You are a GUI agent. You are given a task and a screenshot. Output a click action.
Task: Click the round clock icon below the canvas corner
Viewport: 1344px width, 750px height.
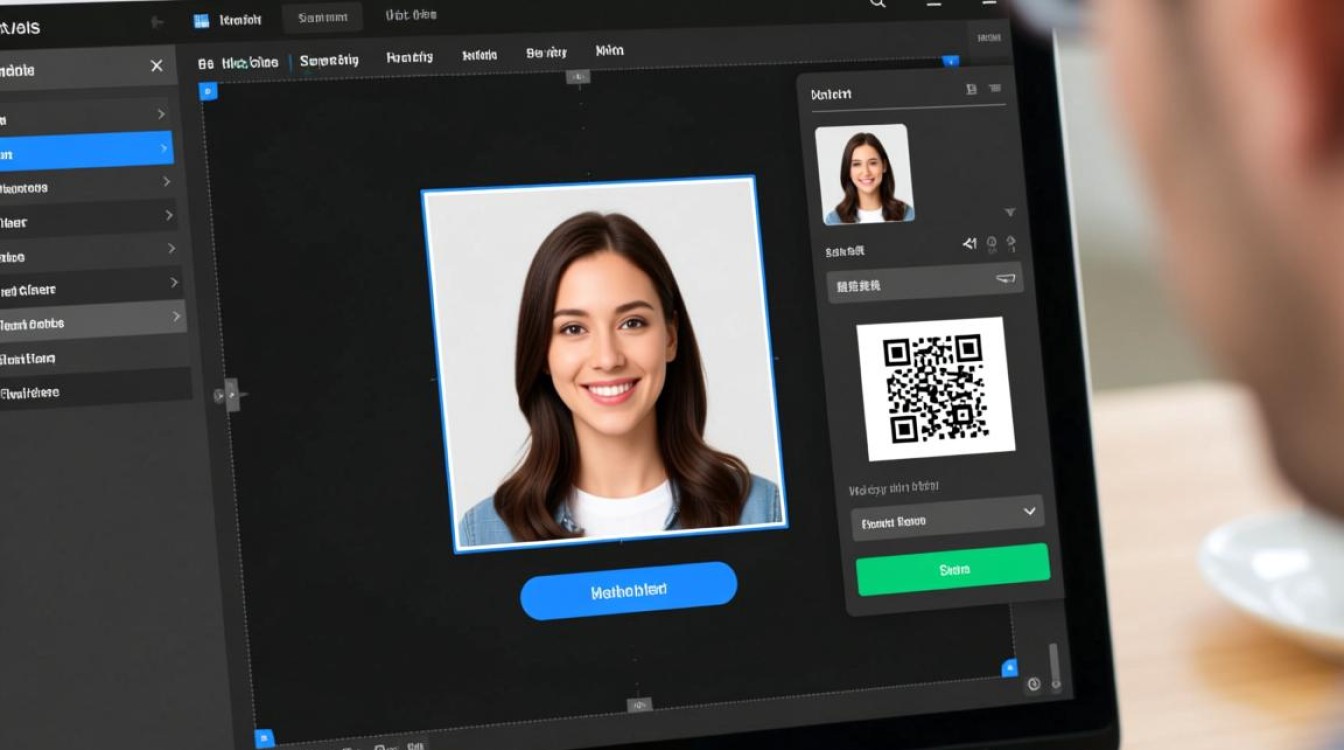(x=1033, y=684)
